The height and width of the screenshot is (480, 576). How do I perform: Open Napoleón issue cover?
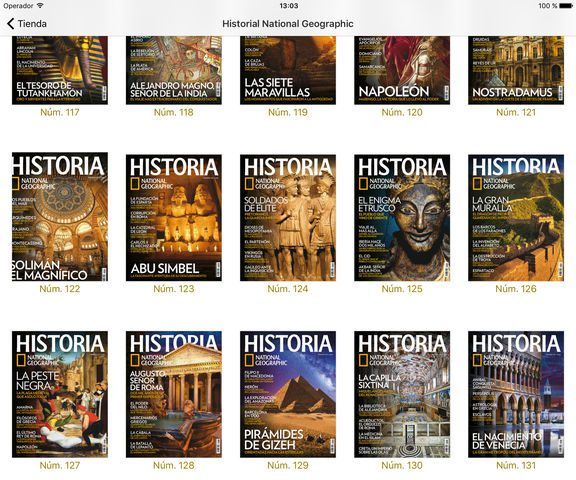pos(402,70)
